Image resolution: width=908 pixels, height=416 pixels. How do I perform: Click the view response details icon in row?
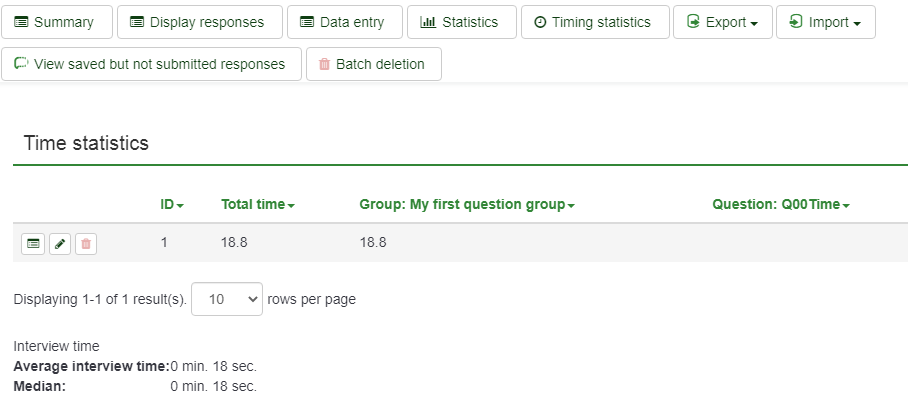(x=33, y=243)
